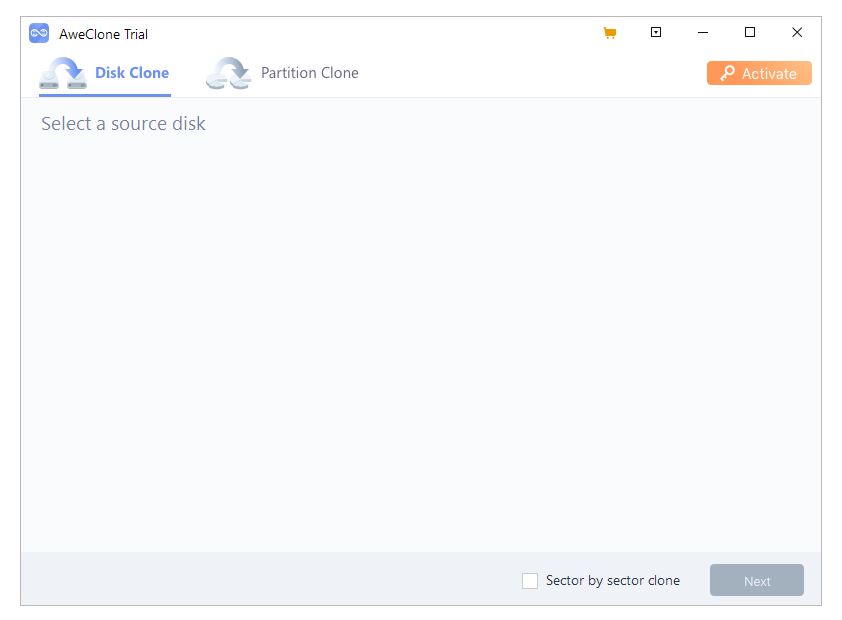The width and height of the screenshot is (842, 620).
Task: Click the AweClone Trial title text
Action: [x=103, y=33]
